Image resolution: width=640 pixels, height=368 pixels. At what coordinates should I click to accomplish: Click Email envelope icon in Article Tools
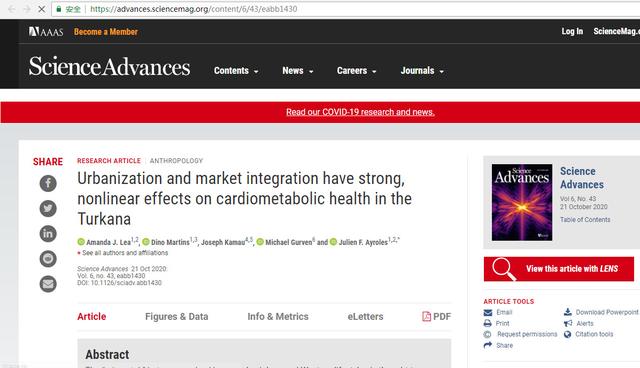pyautogui.click(x=488, y=313)
